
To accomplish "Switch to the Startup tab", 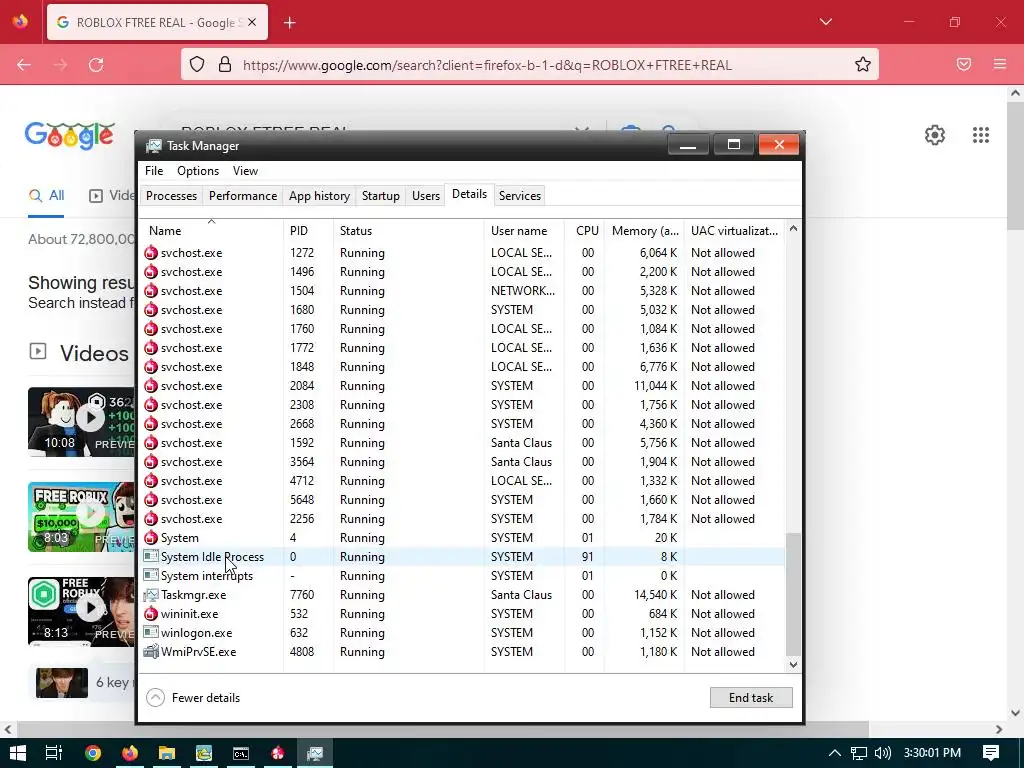I will click(381, 196).
